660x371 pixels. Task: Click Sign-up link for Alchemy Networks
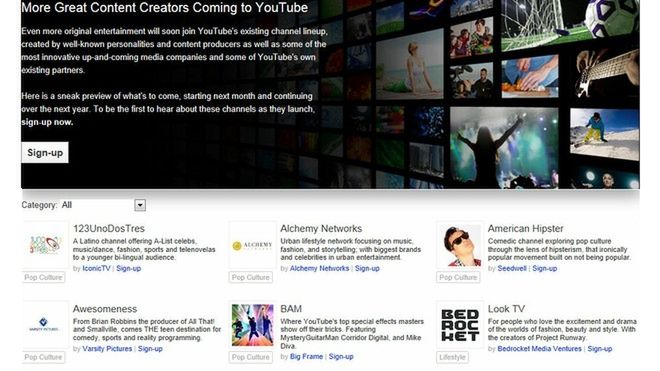click(x=367, y=268)
